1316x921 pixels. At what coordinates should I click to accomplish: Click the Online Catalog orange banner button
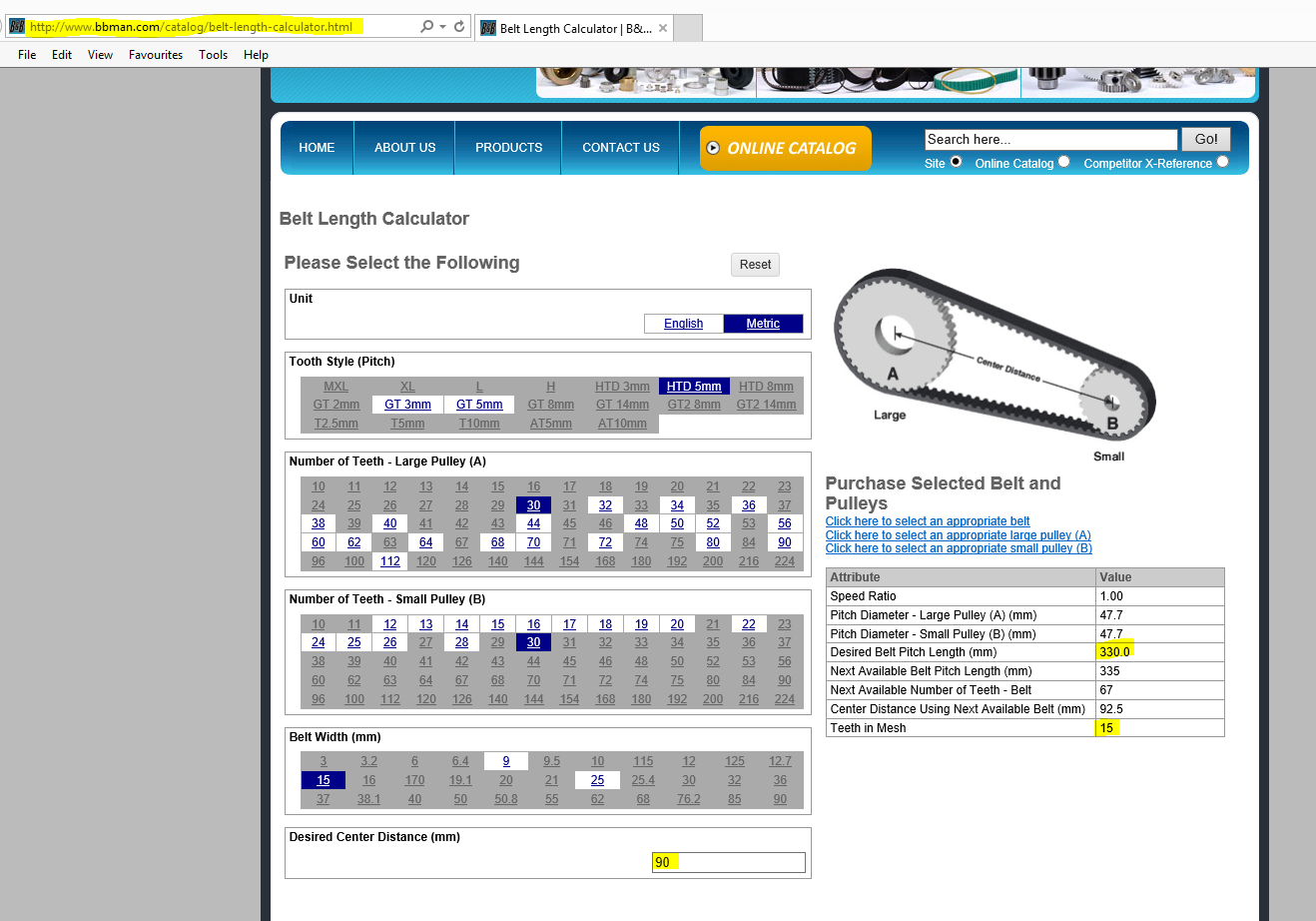[x=785, y=148]
